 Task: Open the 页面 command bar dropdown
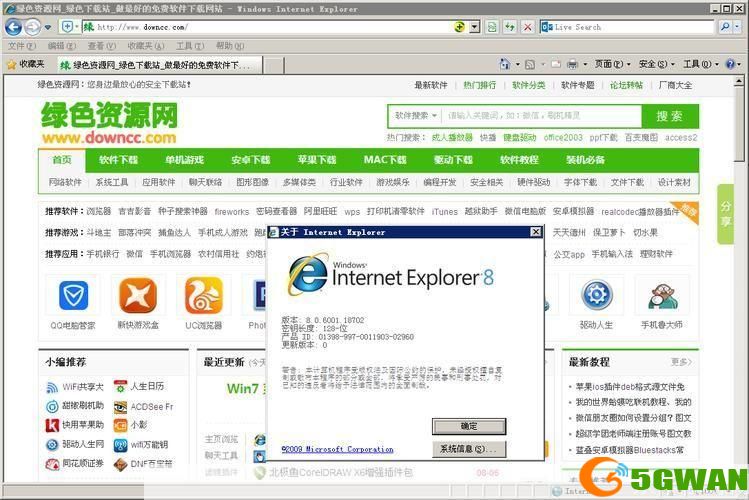coord(612,64)
